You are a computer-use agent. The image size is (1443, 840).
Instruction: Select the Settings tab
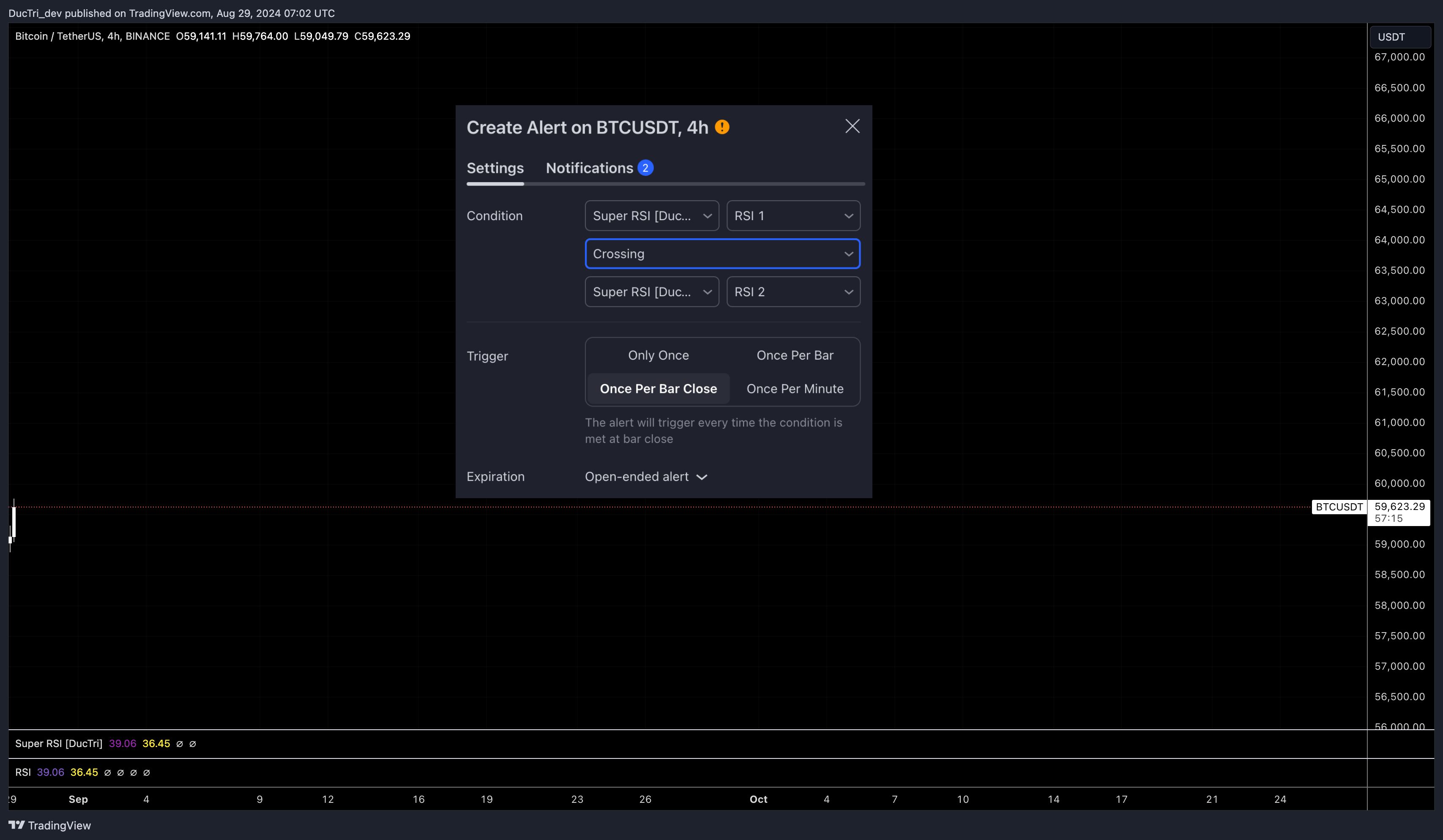(x=495, y=168)
